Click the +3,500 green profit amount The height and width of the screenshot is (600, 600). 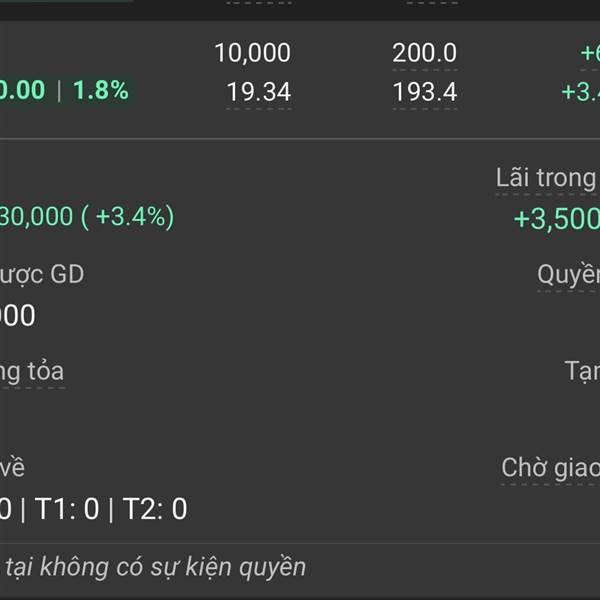click(x=556, y=220)
